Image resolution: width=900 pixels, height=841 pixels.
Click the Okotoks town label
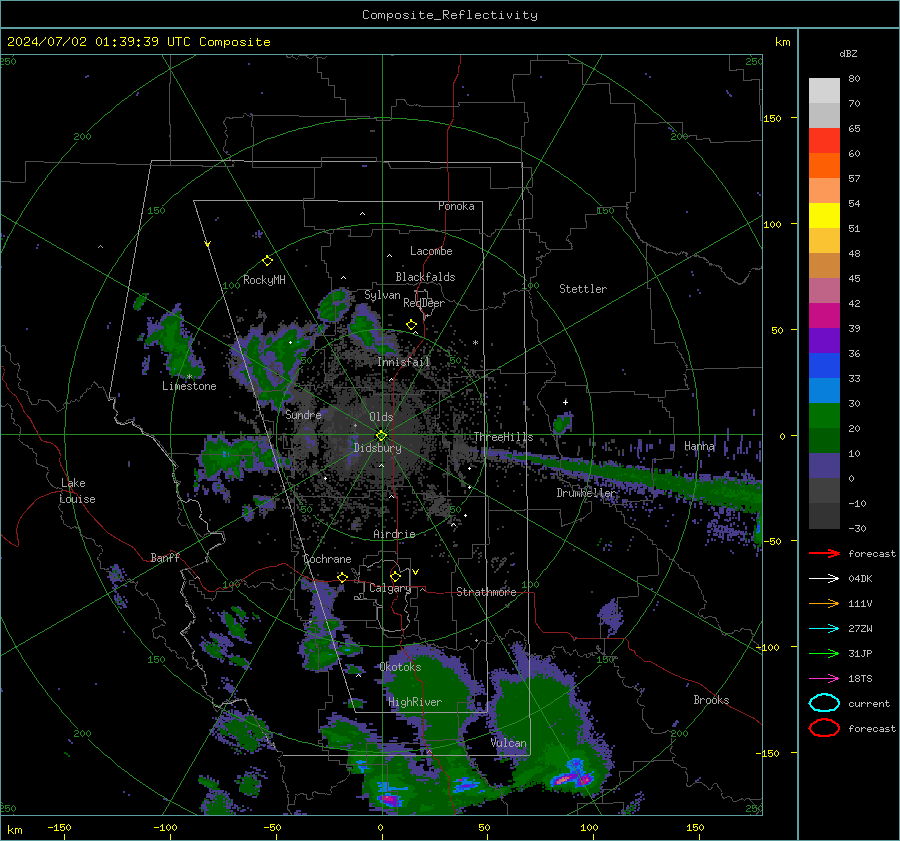(x=400, y=667)
